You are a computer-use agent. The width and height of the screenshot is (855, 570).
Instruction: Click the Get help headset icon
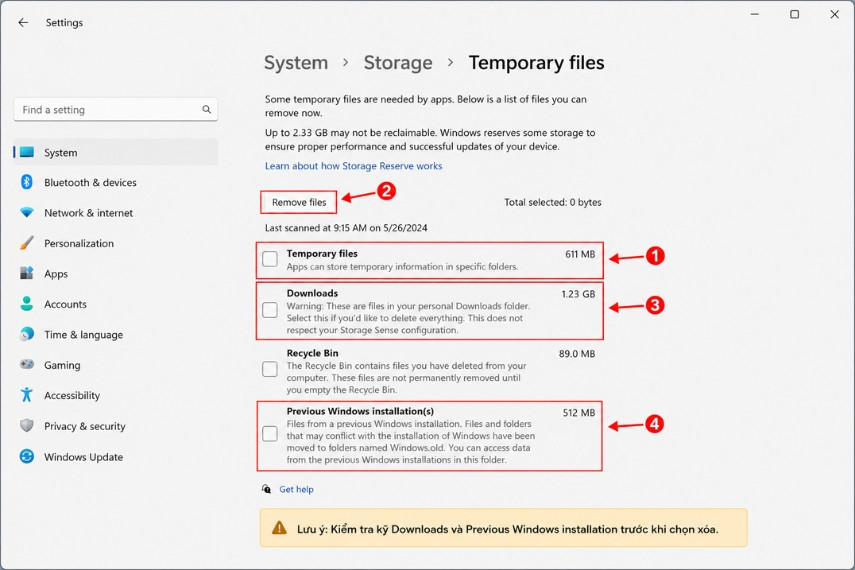[x=267, y=489]
